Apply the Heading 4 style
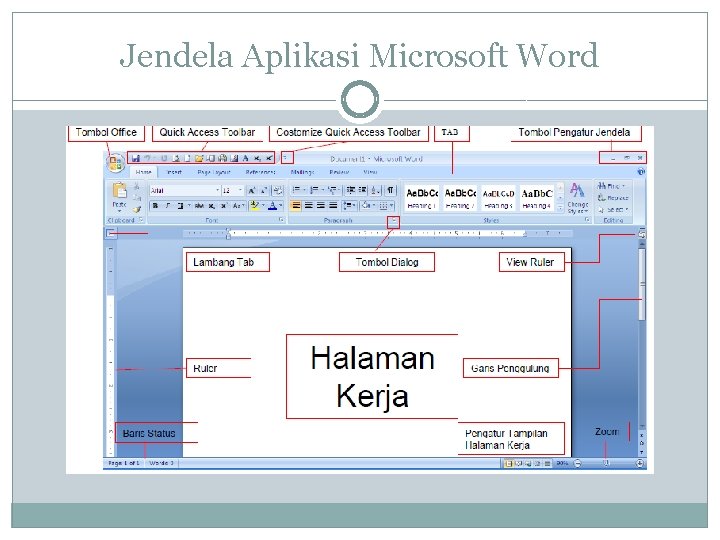 [536, 198]
